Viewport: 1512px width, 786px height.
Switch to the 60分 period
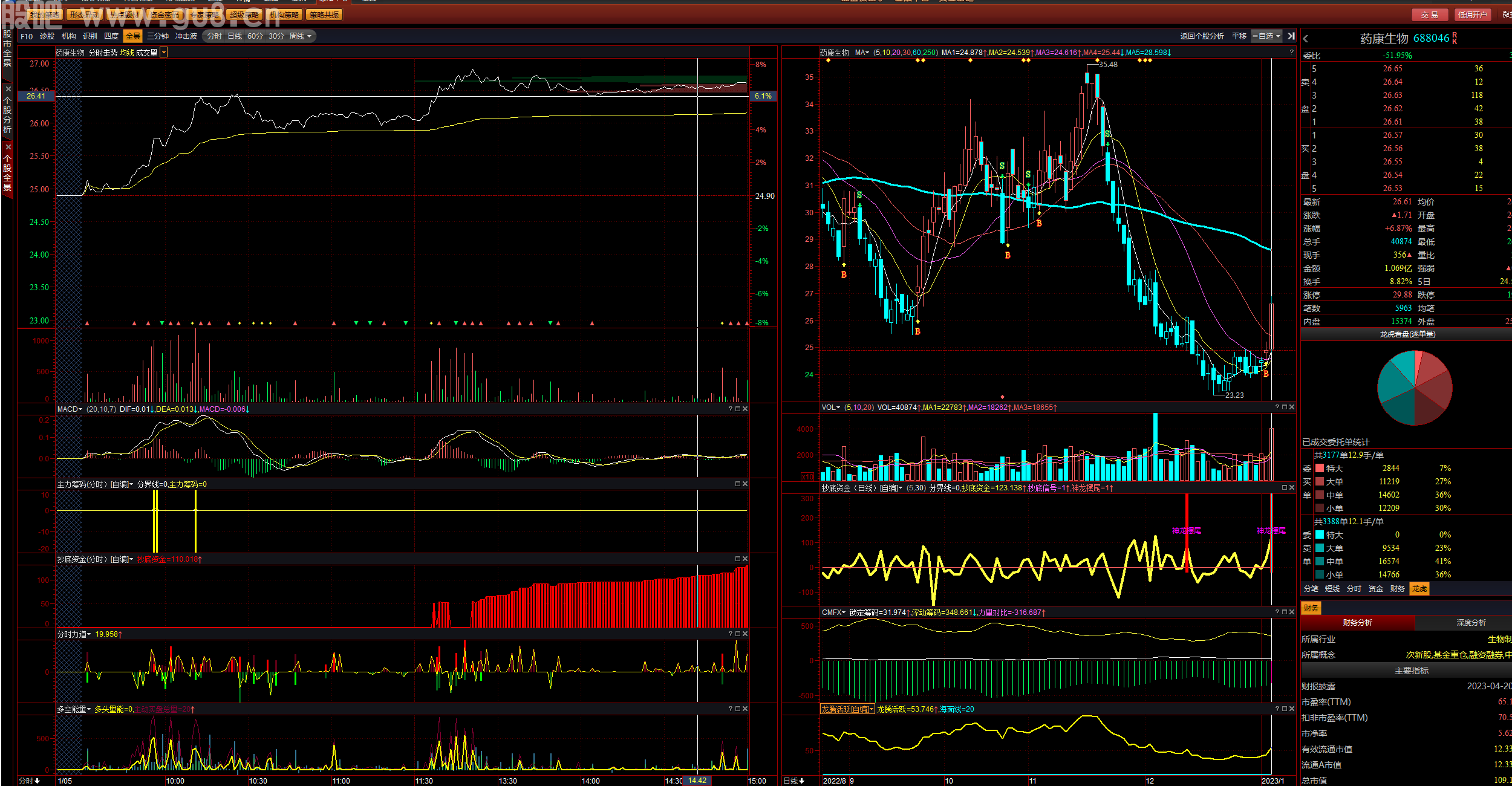(x=255, y=36)
